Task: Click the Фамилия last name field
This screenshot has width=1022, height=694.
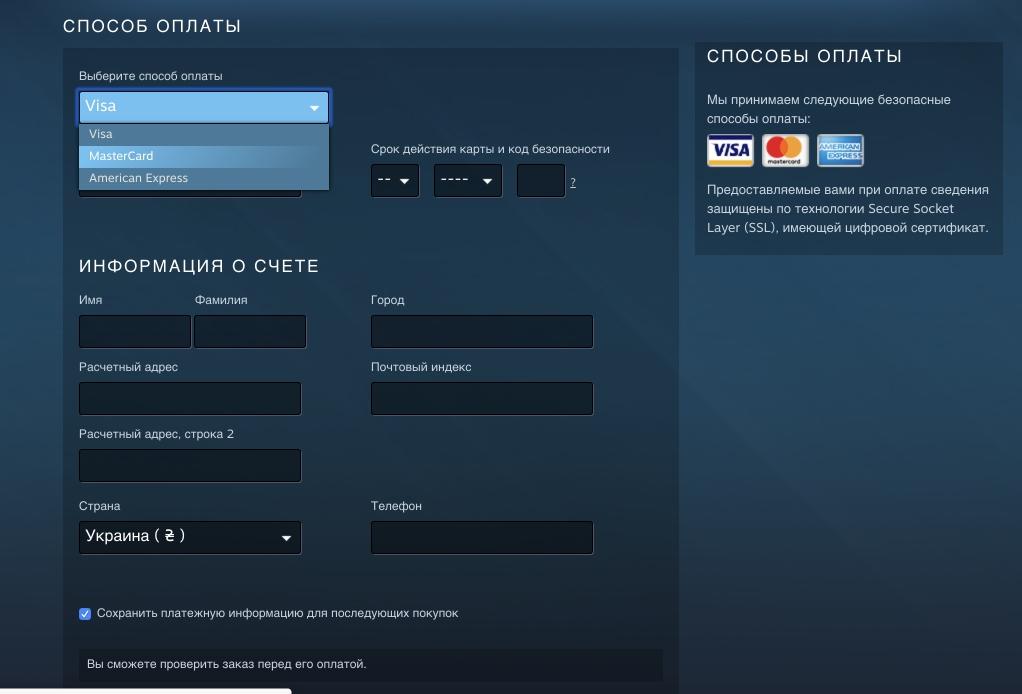Action: click(250, 332)
